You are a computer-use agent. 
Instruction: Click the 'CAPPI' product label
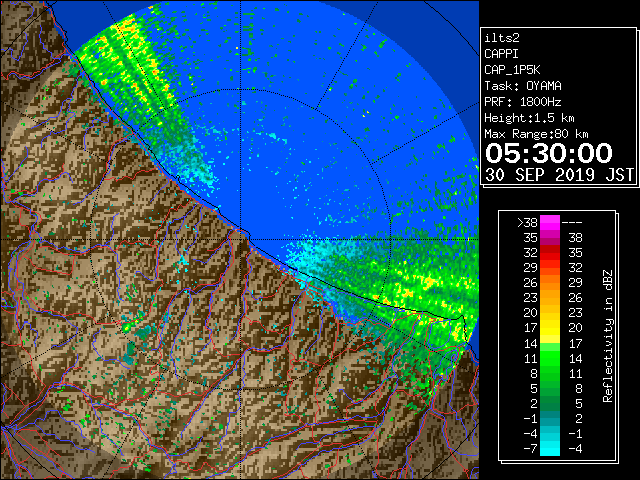(x=501, y=54)
